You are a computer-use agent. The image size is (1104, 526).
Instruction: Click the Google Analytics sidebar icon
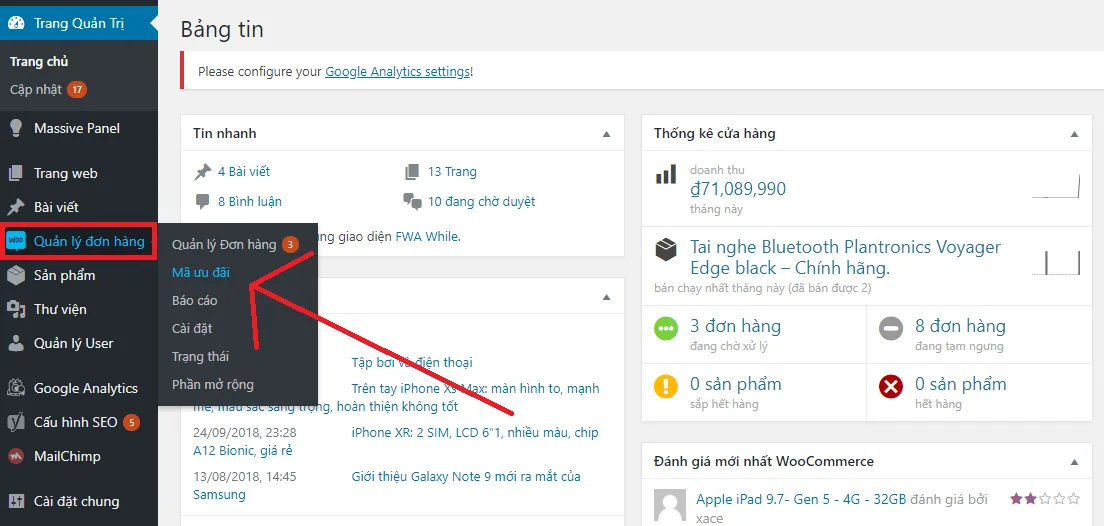(15, 388)
